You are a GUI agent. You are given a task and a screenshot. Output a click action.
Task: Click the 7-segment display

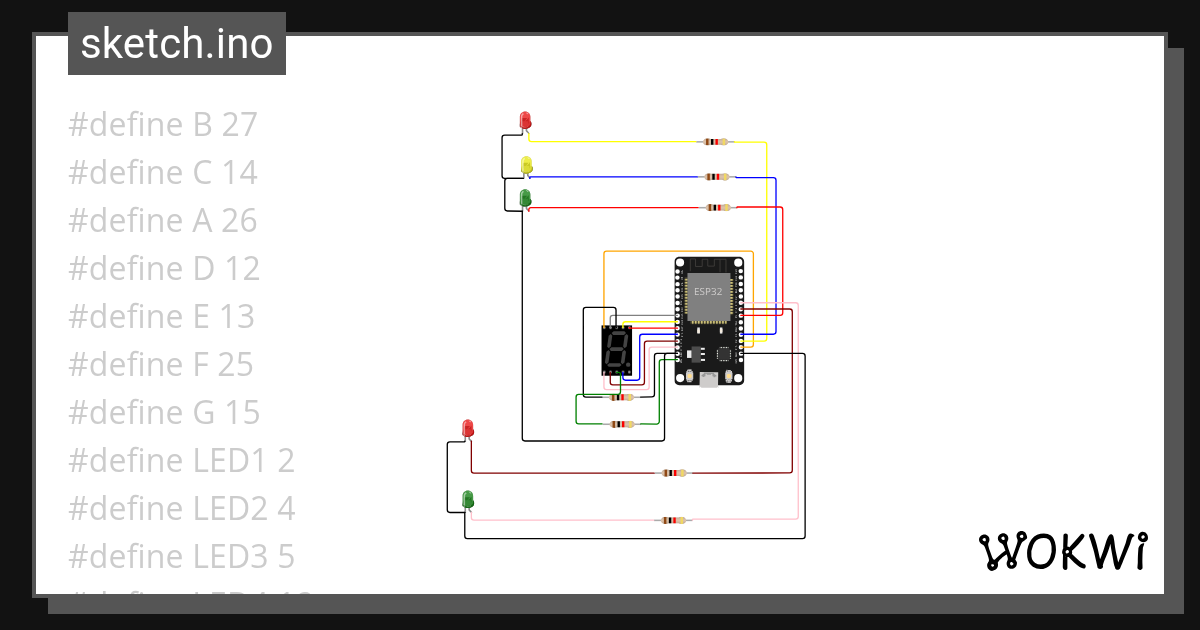click(614, 350)
